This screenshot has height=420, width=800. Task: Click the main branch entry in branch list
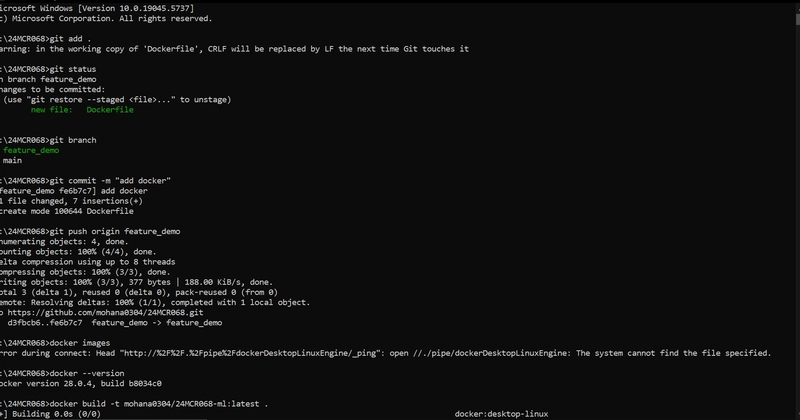point(12,160)
